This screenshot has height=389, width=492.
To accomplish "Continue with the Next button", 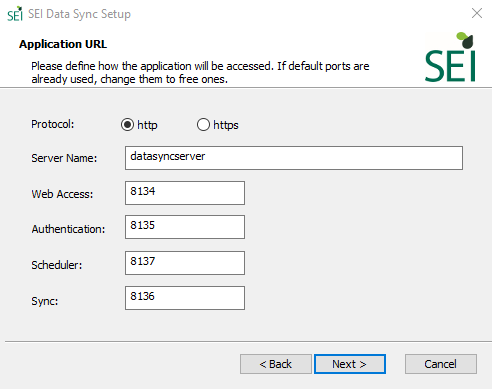I will coord(350,364).
